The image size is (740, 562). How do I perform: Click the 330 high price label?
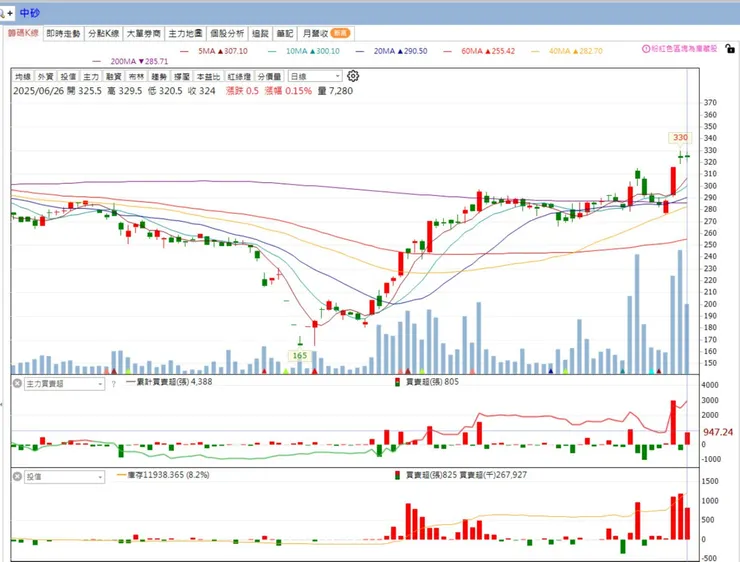[680, 137]
